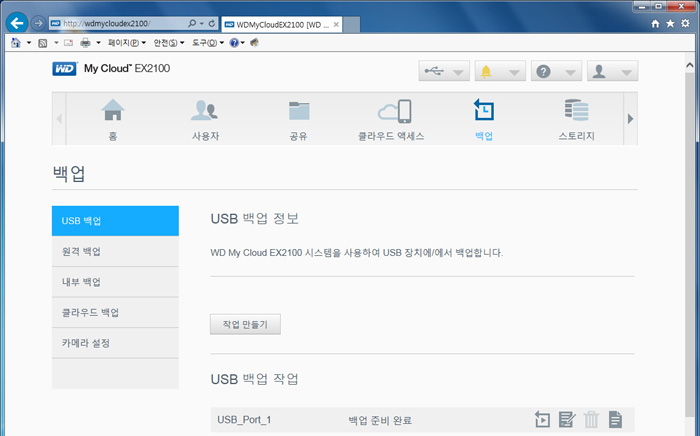Expand the help question mark dropdown

557,72
